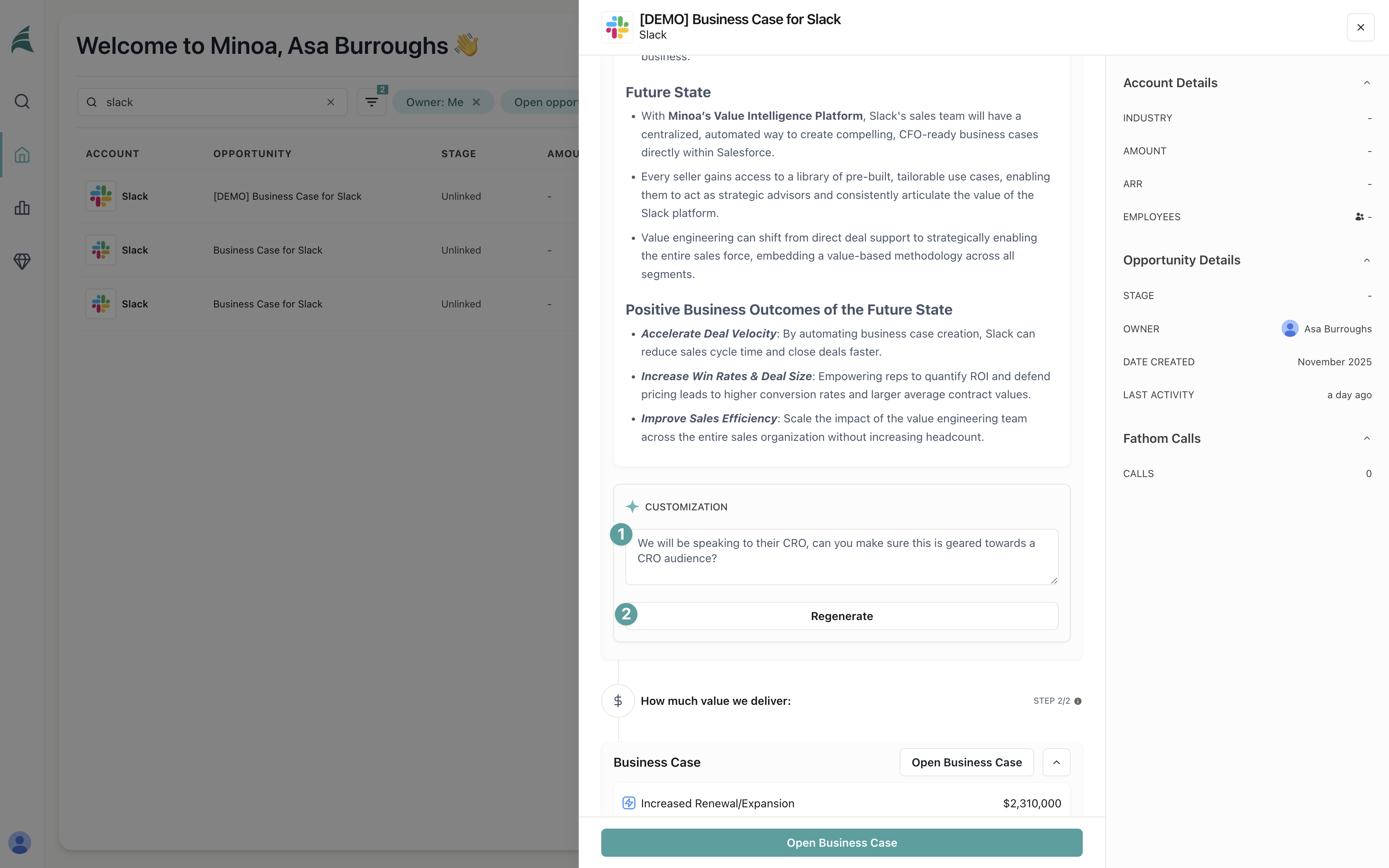Click the diamond gem sidebar icon
The width and height of the screenshot is (1389, 868).
click(23, 261)
